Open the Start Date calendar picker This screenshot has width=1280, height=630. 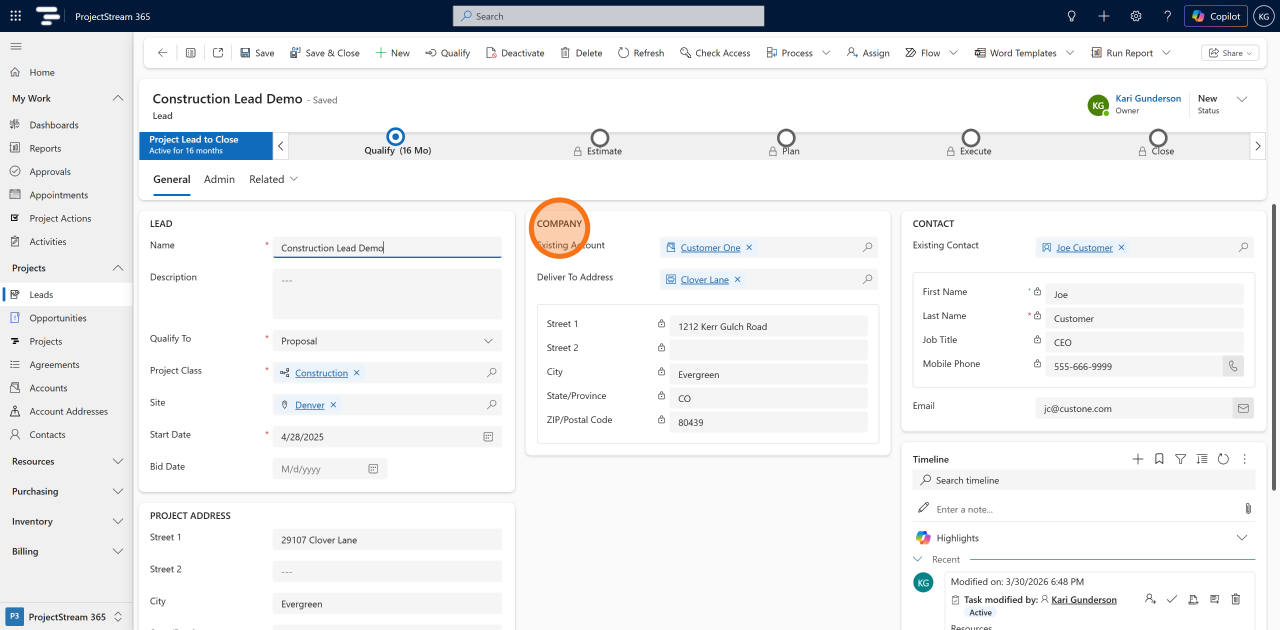(488, 437)
